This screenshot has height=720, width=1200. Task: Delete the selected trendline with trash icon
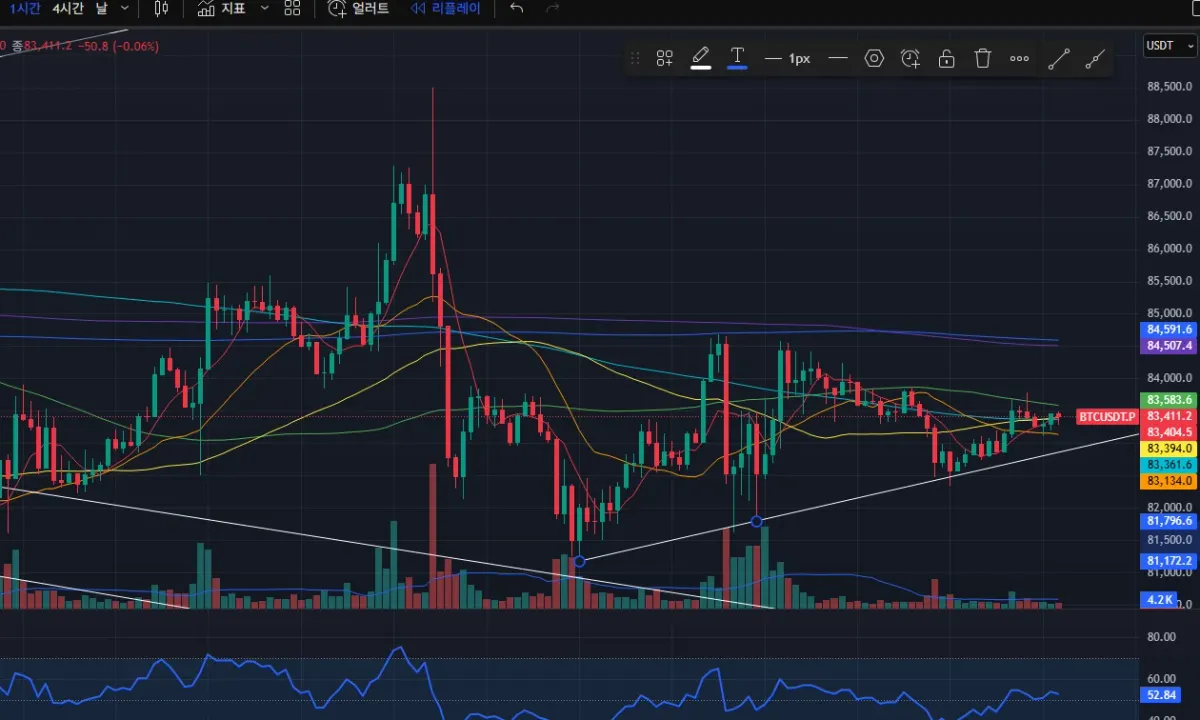point(983,58)
